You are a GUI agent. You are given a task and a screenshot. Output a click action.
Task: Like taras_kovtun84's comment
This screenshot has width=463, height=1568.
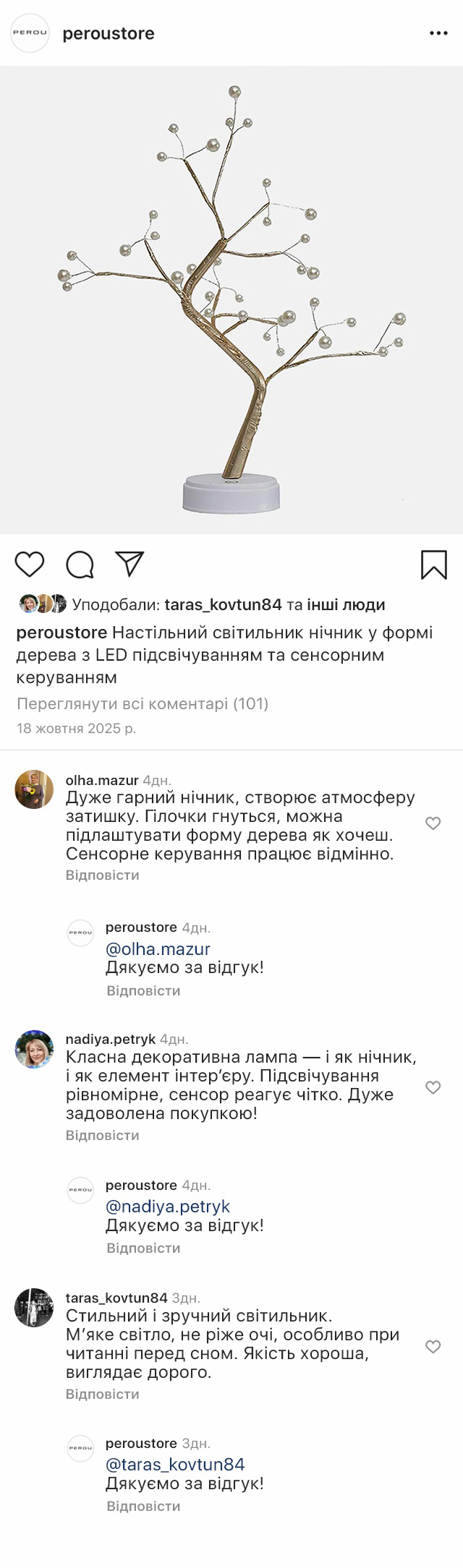point(433,1347)
